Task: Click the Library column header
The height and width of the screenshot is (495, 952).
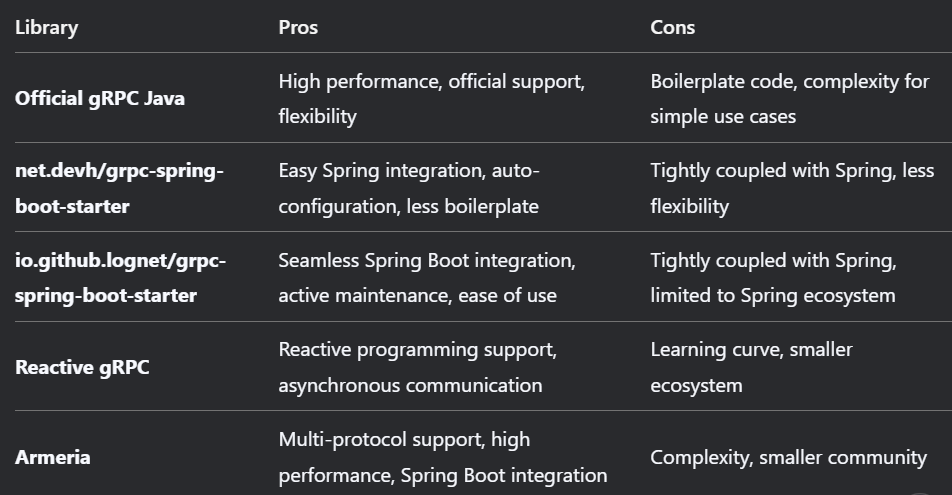Action: coord(46,27)
